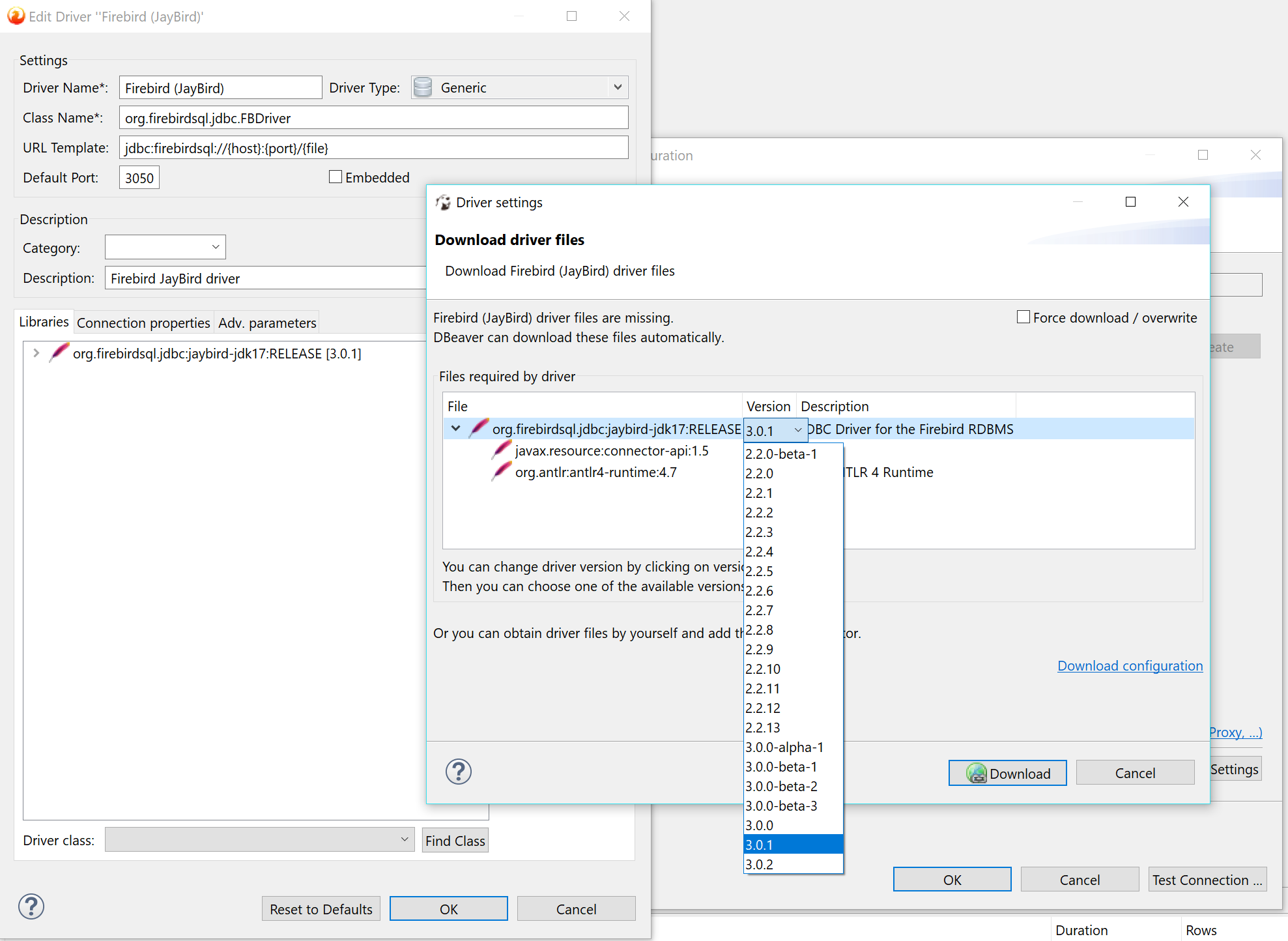Click Find Class button
The height and width of the screenshot is (941, 1288).
point(455,841)
